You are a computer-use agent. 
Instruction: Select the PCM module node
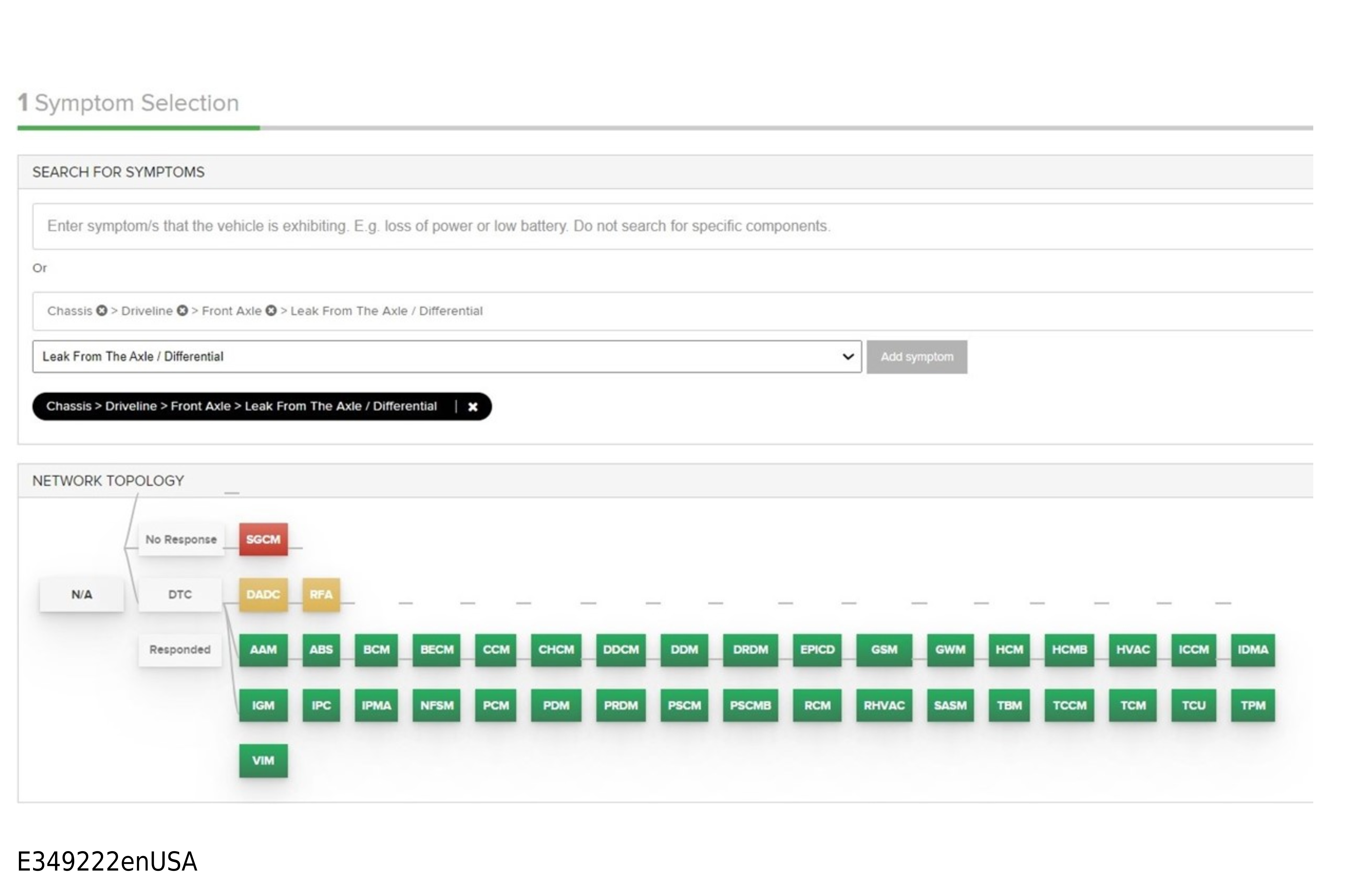(496, 705)
